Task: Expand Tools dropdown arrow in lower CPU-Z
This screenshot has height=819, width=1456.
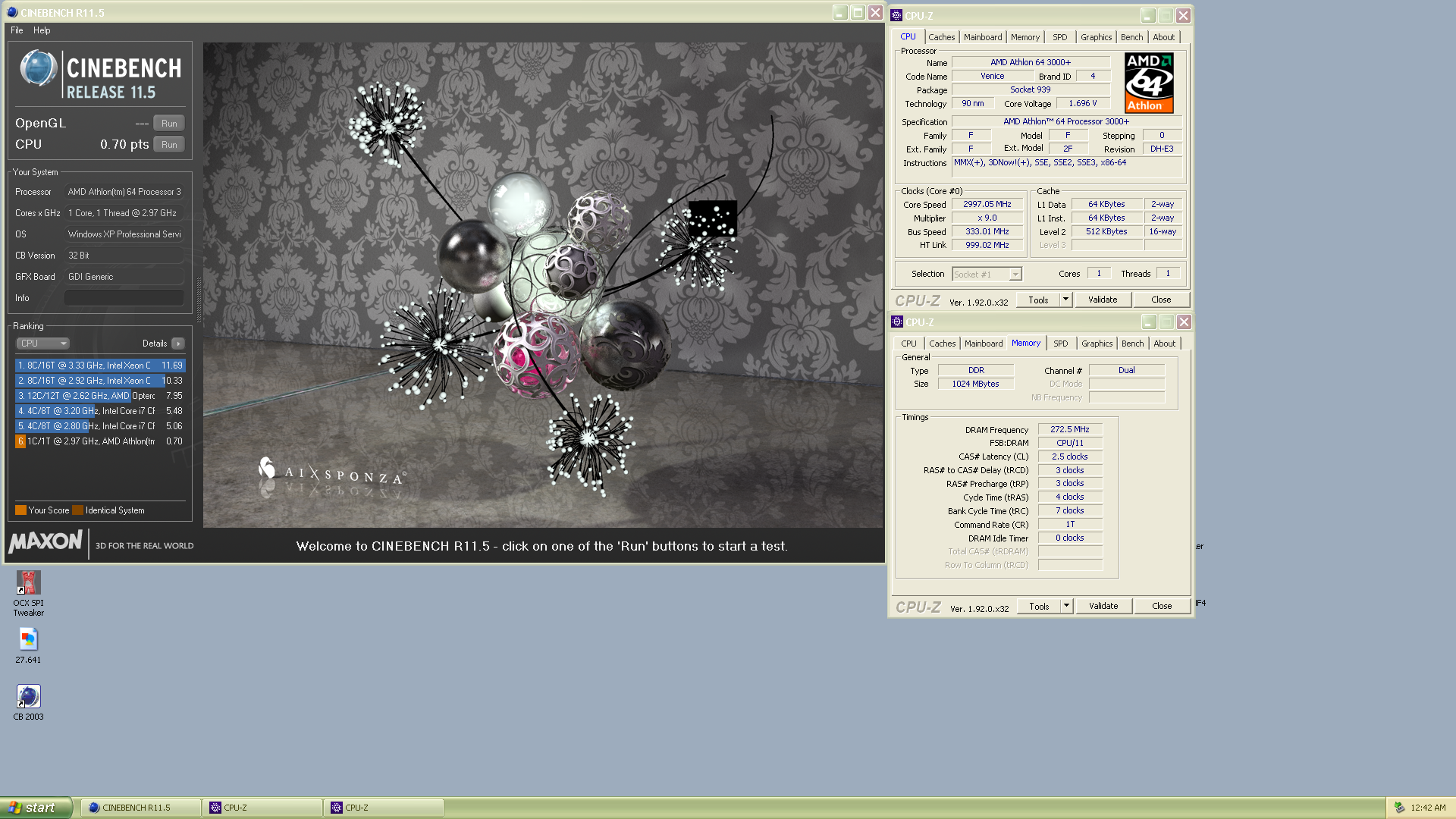Action: tap(1066, 607)
